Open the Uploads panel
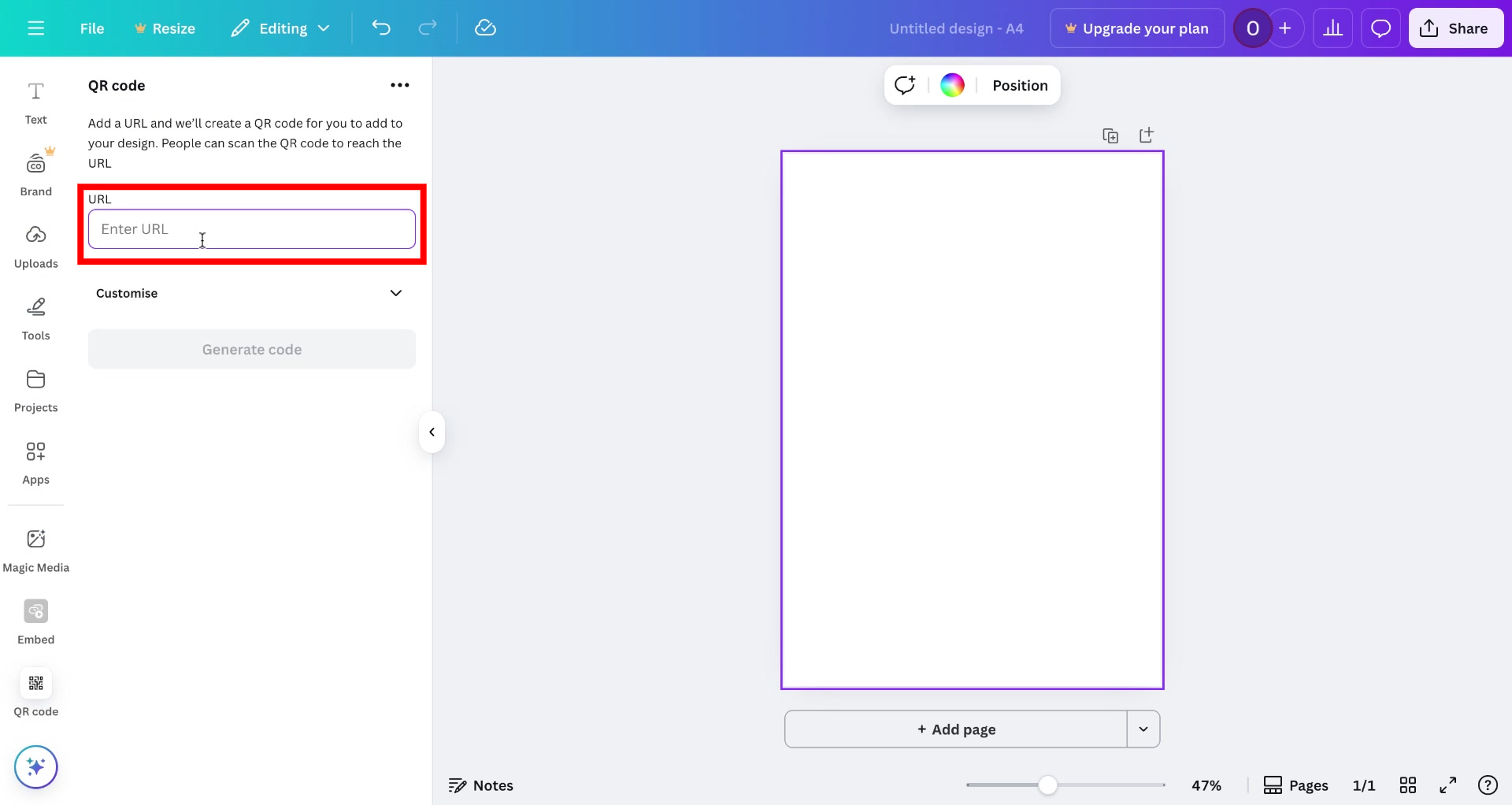Image resolution: width=1512 pixels, height=805 pixels. [35, 245]
